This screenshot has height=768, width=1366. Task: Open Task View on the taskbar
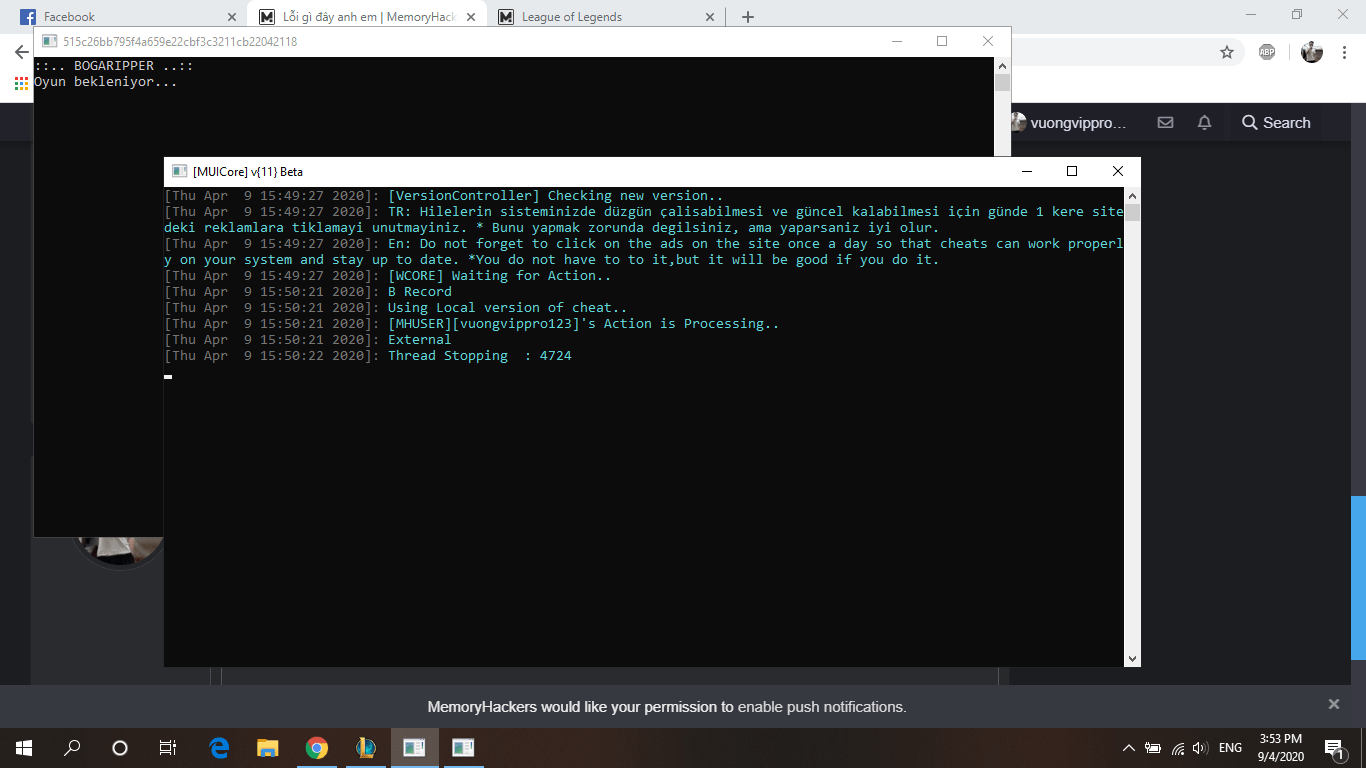[168, 747]
